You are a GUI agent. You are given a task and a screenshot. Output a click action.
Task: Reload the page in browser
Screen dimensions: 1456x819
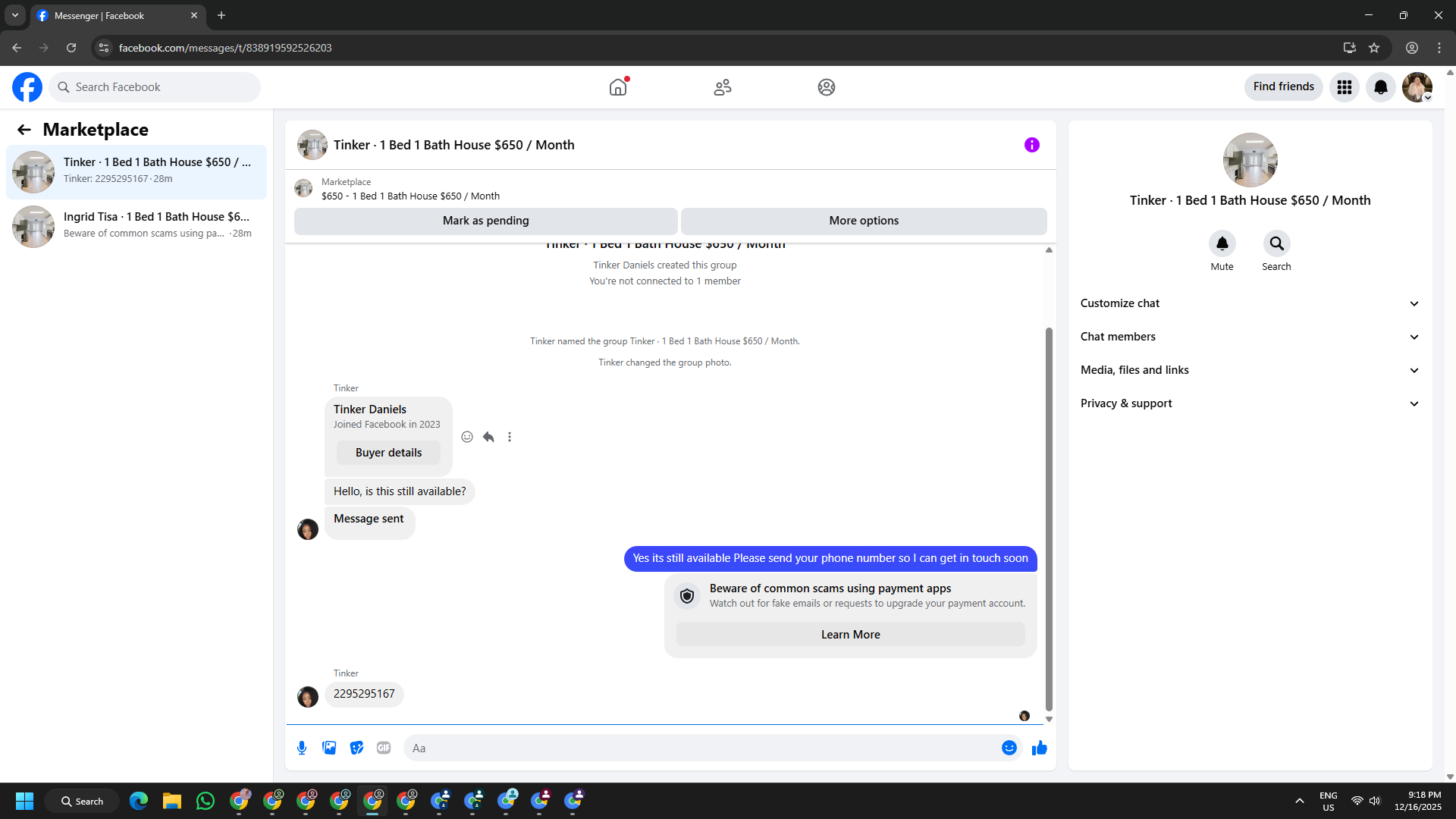pyautogui.click(x=71, y=48)
